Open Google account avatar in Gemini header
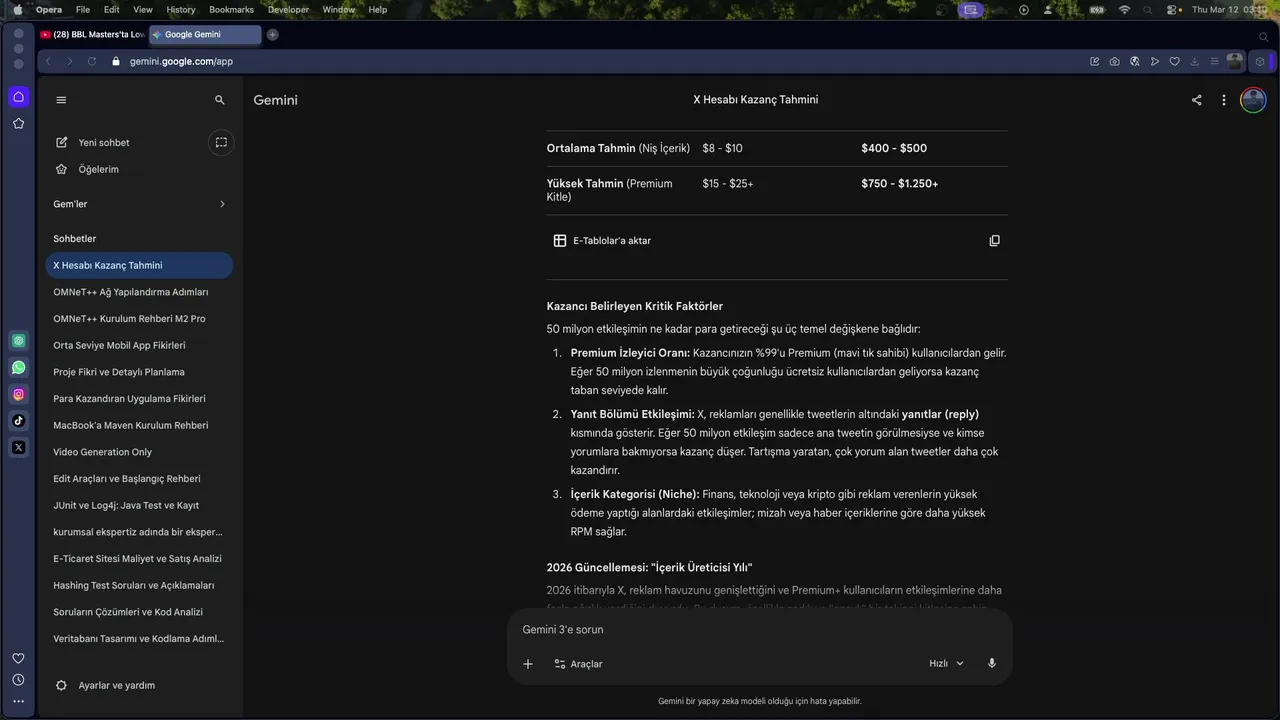 (x=1253, y=100)
